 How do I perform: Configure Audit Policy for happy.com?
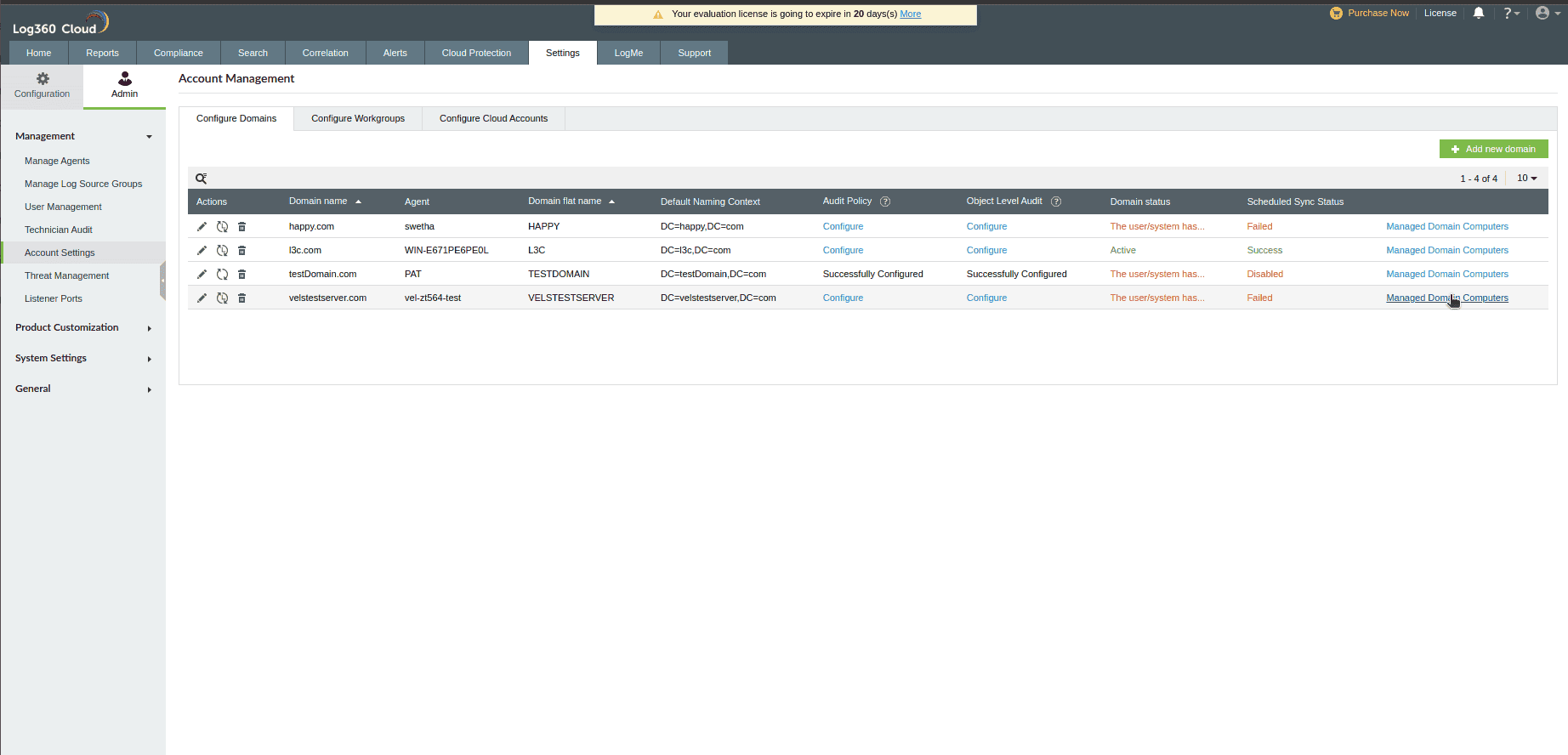tap(843, 226)
